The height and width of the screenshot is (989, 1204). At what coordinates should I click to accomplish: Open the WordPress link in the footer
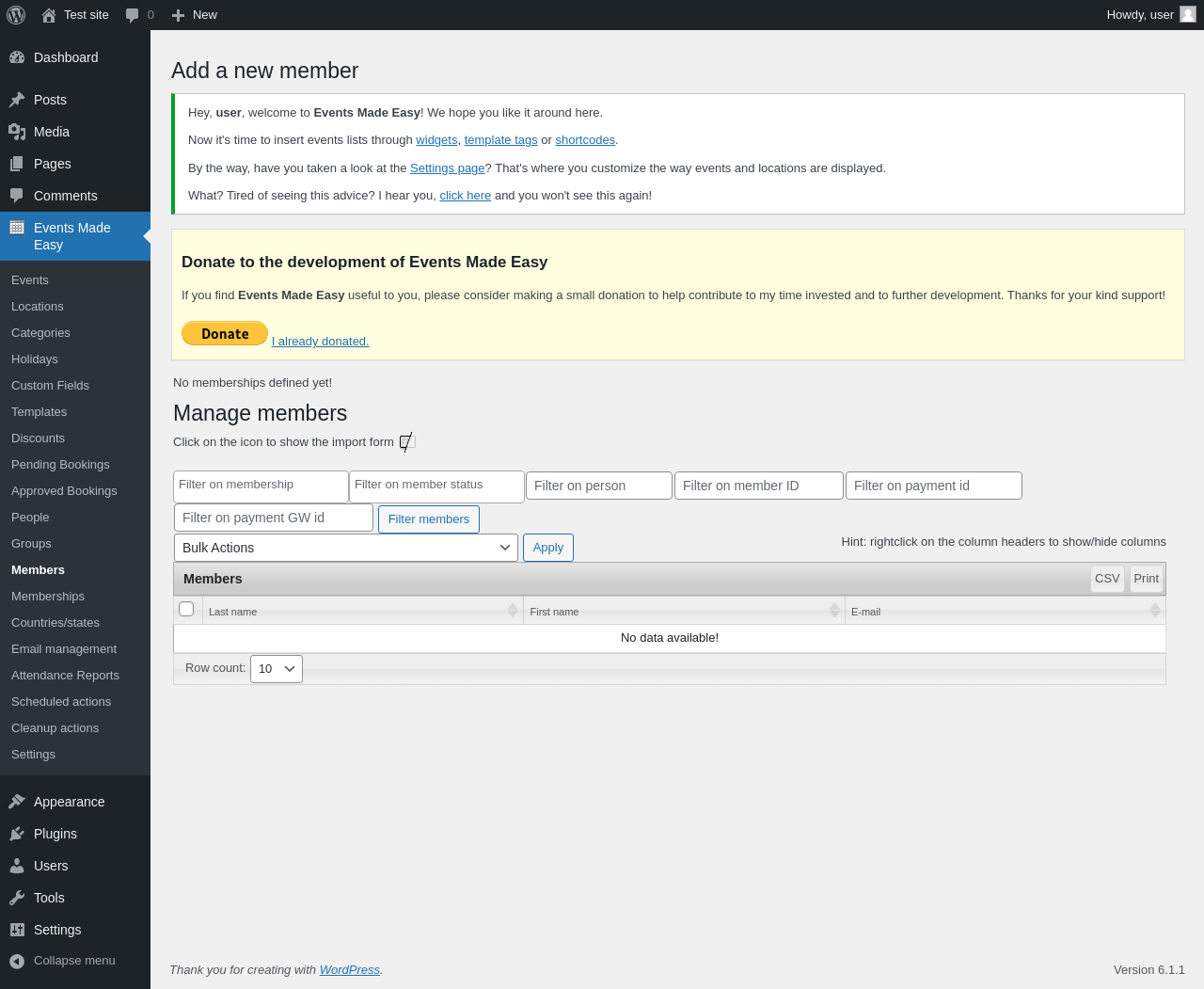pyautogui.click(x=350, y=970)
